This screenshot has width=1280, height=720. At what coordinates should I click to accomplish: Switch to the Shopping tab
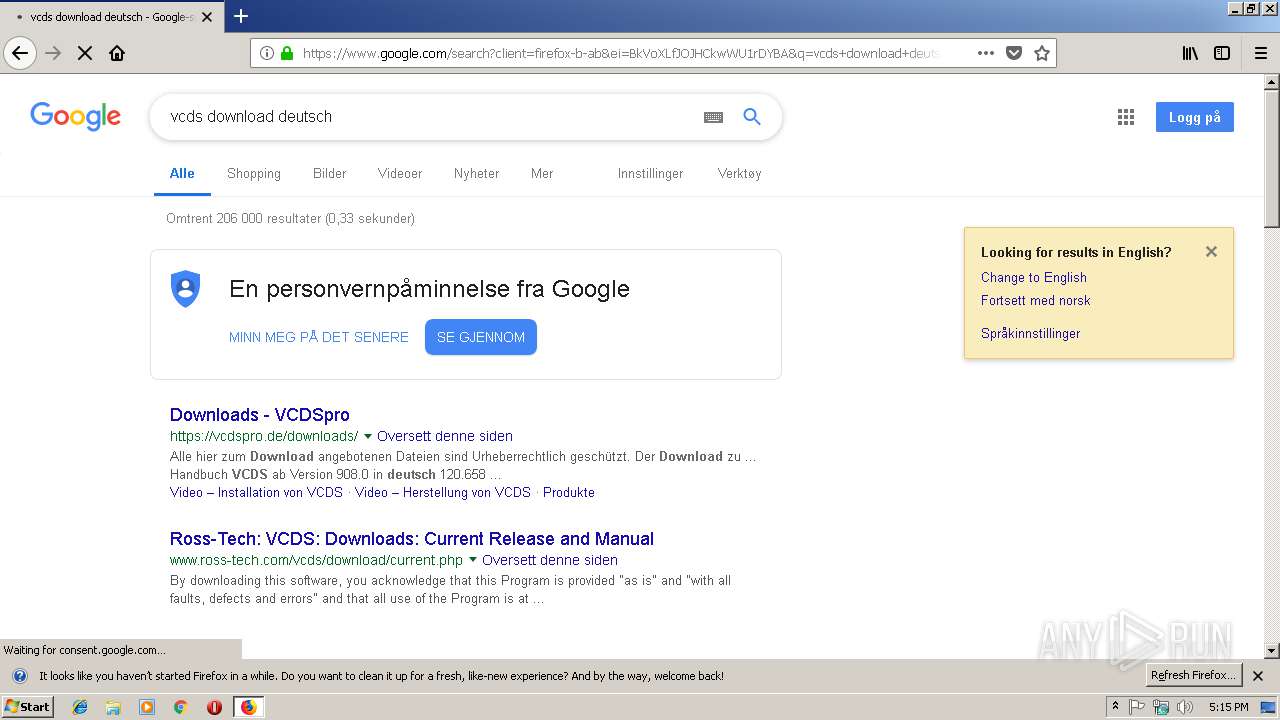point(254,173)
